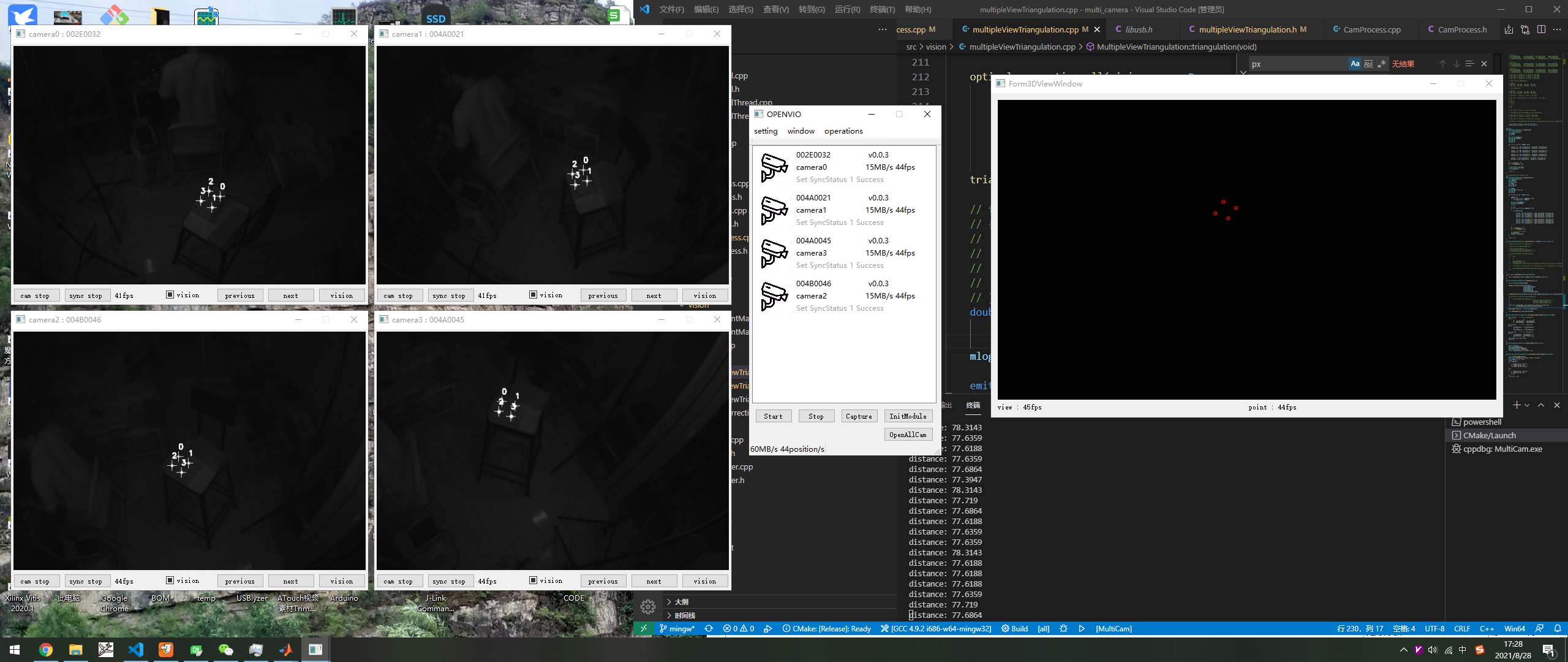Open errors and warnings count in status bar
The image size is (1568, 662).
click(738, 628)
